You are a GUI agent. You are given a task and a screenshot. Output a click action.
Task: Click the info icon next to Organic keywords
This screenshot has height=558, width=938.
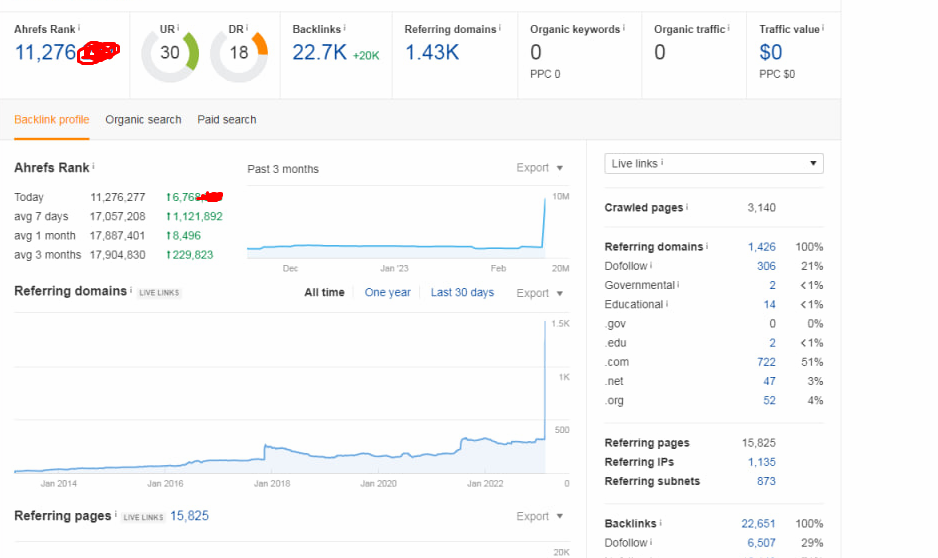(x=623, y=28)
